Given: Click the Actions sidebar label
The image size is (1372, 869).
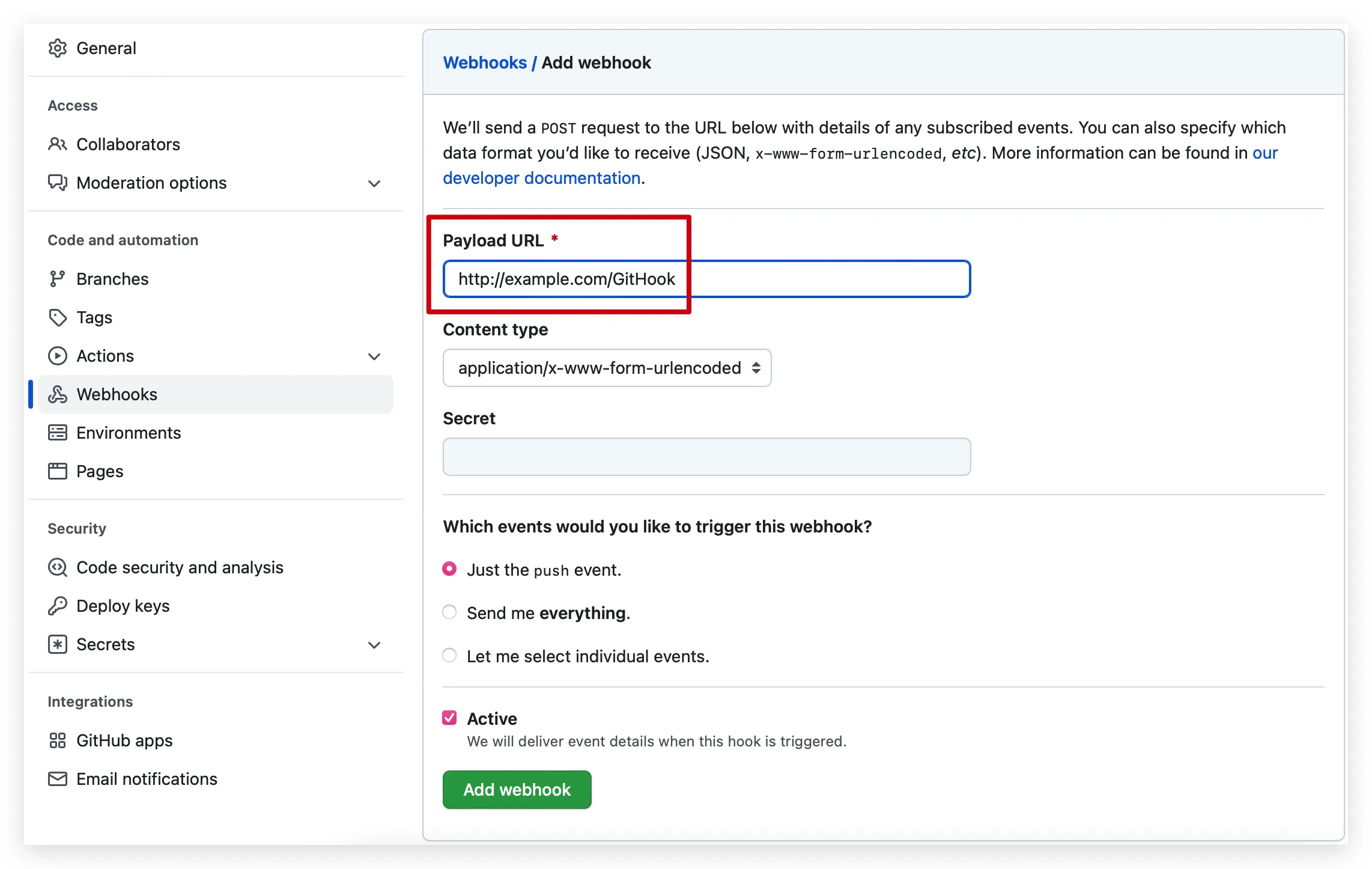Looking at the screenshot, I should (x=105, y=356).
